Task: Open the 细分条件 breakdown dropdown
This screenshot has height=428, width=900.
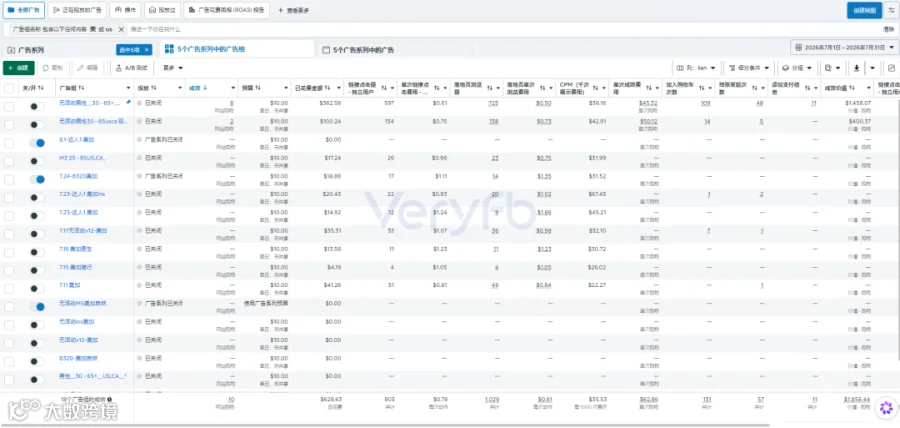Action: coord(750,68)
